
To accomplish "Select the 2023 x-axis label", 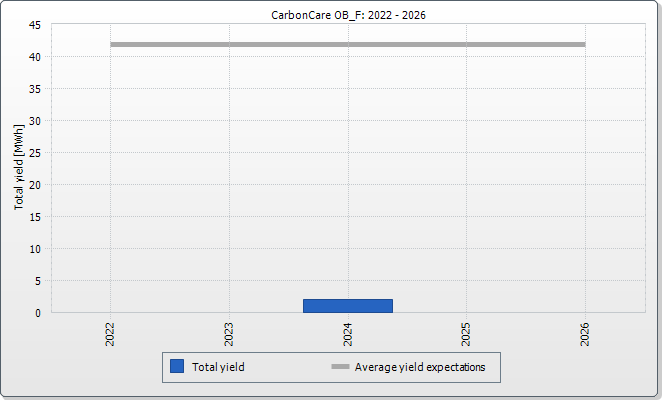I will point(229,334).
